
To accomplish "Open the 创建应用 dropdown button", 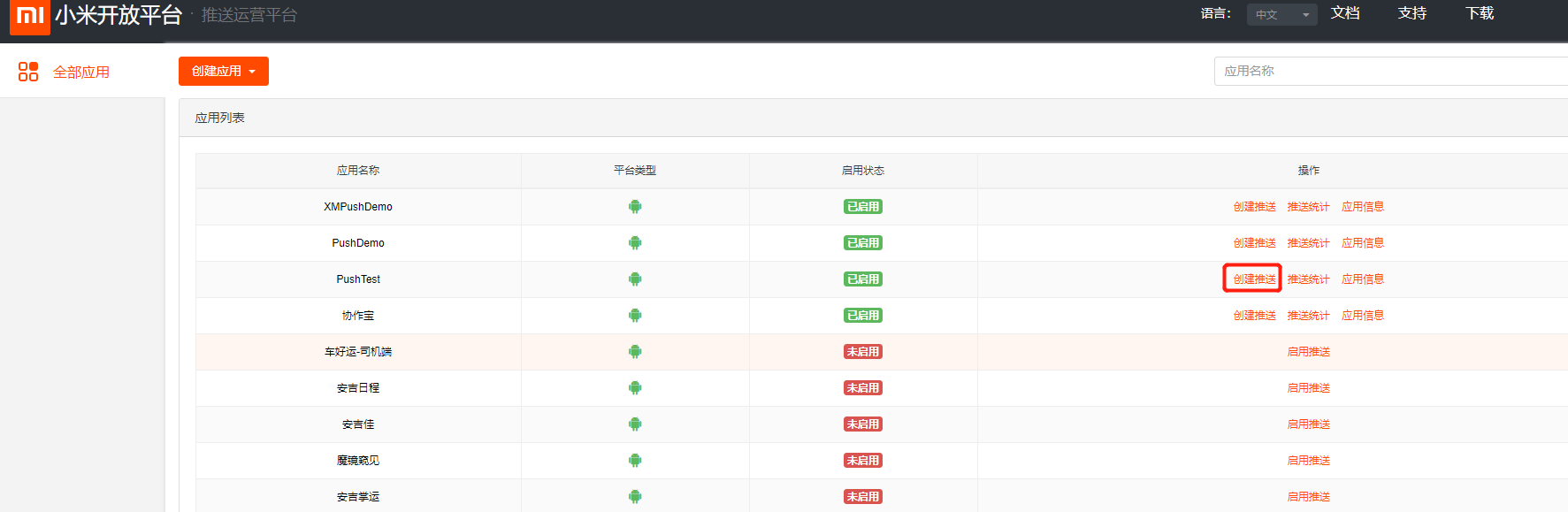I will [x=223, y=71].
